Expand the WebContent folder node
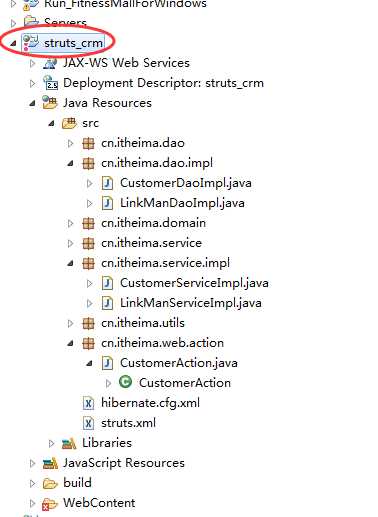 pos(32,503)
